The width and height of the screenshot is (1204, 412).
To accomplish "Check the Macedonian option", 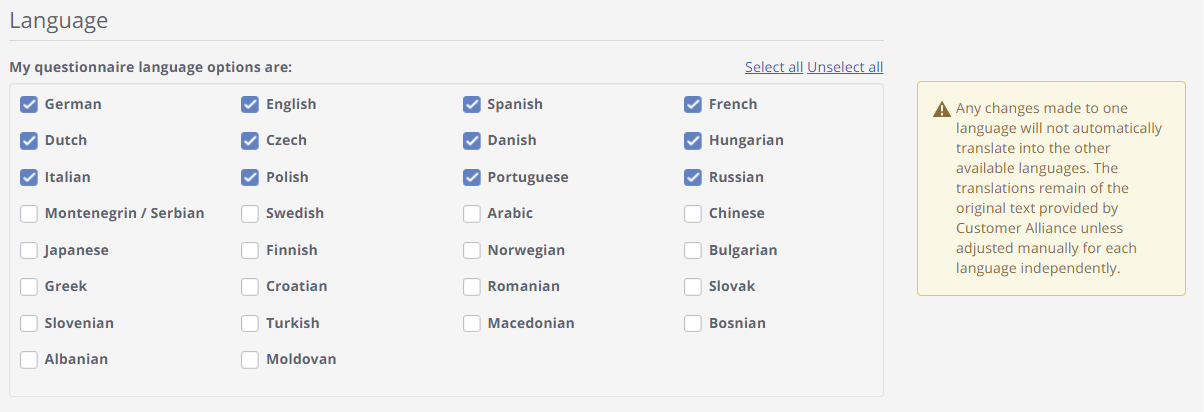I will (472, 323).
